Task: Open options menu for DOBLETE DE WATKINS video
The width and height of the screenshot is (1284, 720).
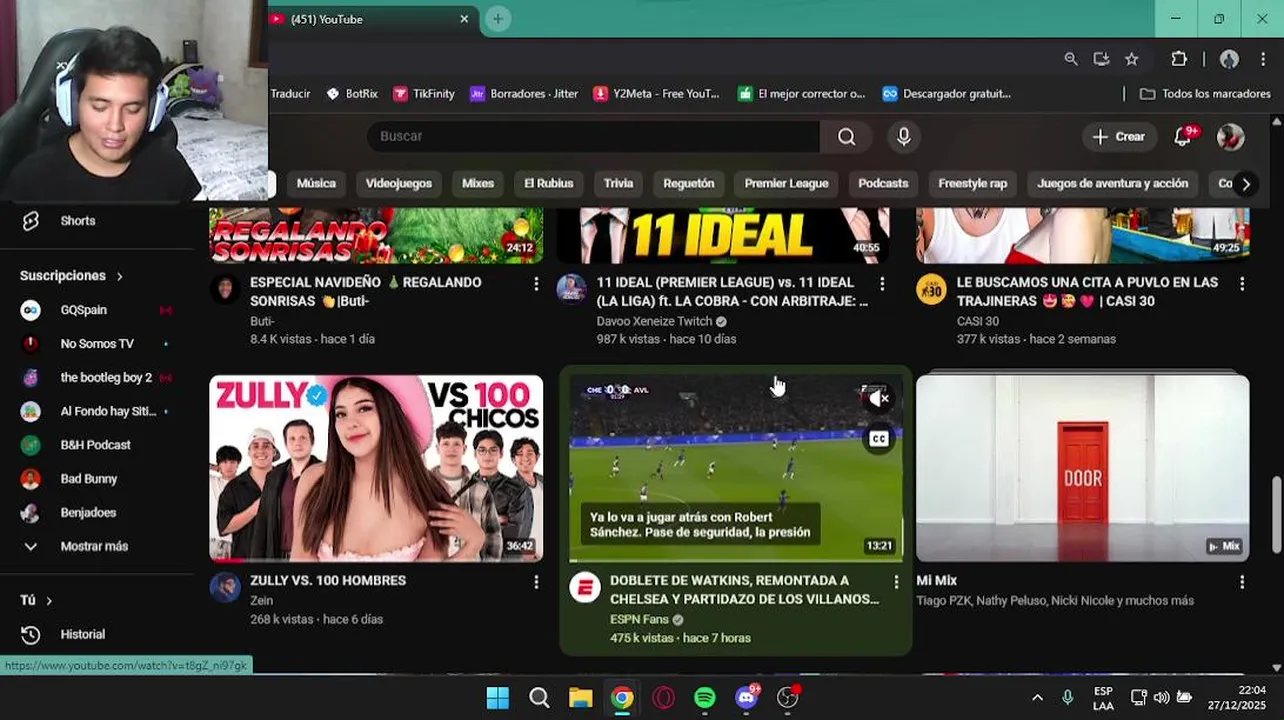Action: point(896,582)
